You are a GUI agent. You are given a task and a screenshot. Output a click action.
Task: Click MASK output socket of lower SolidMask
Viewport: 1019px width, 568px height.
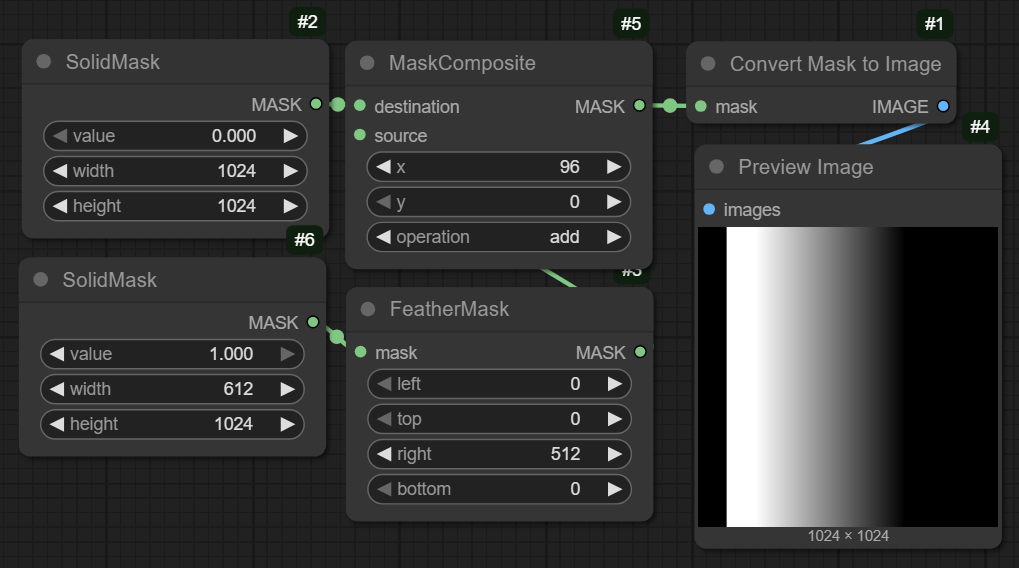(313, 322)
